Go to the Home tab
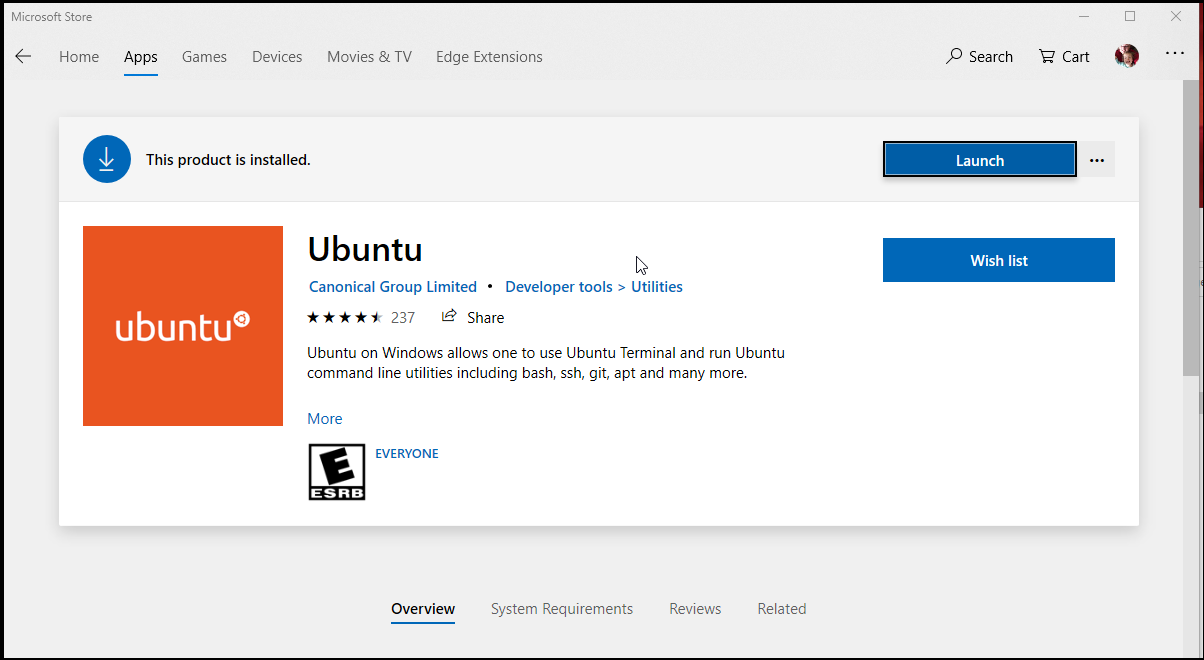The width and height of the screenshot is (1204, 660). click(79, 57)
